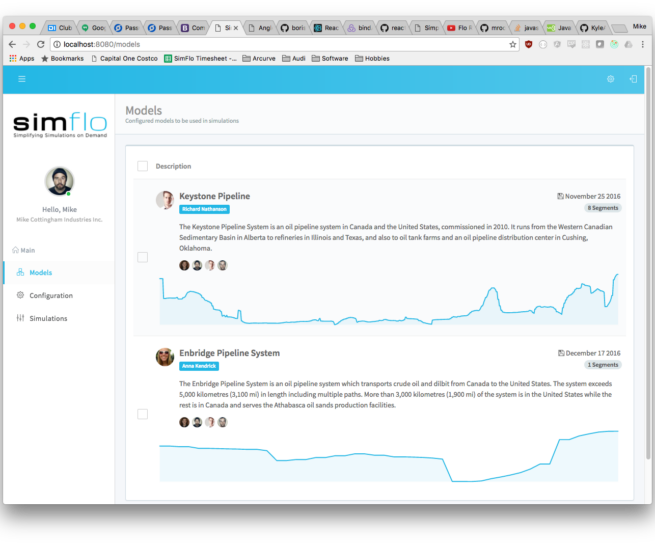This screenshot has width=655, height=545.
Task: Bookmark this page with the star icon
Action: click(513, 44)
